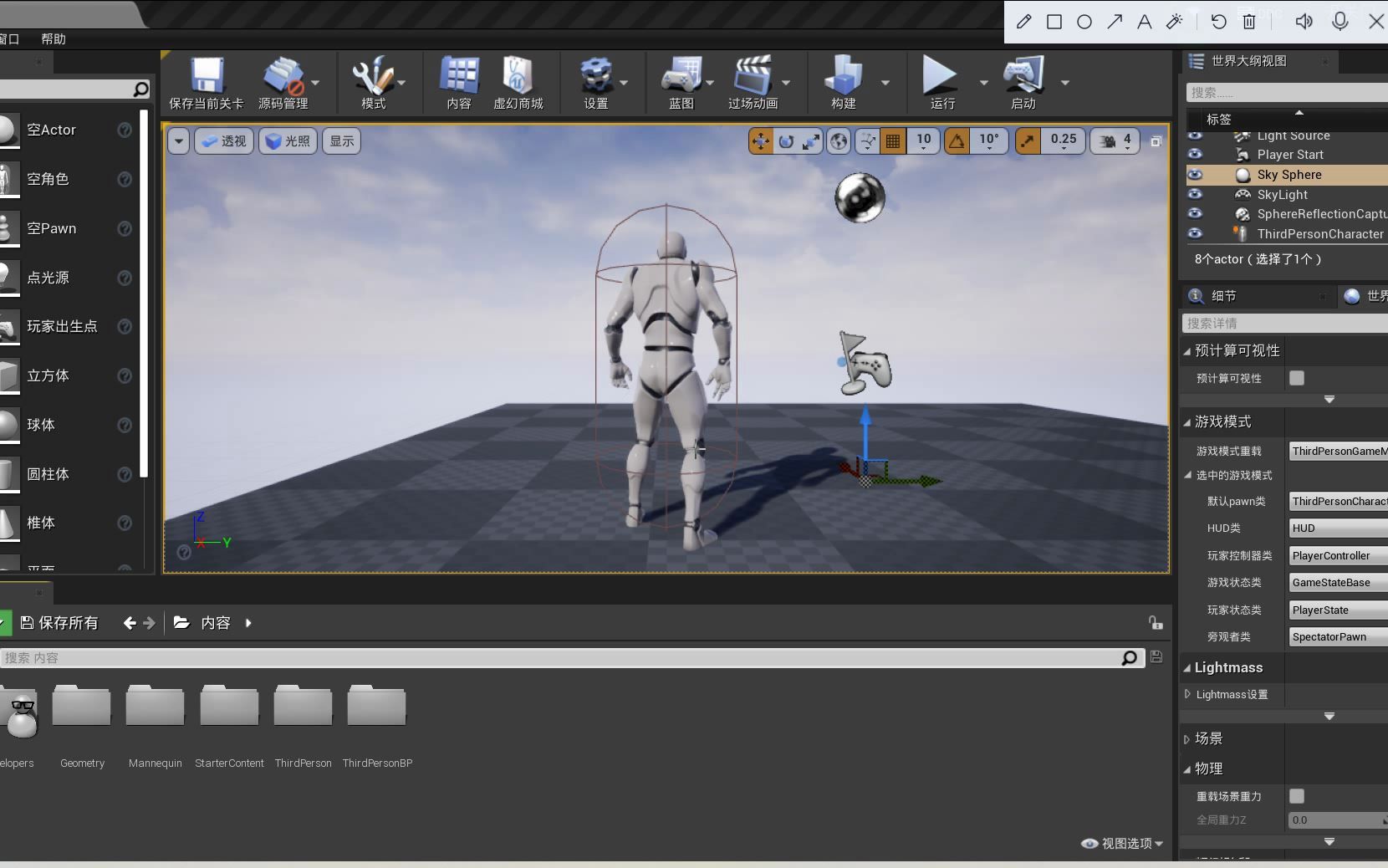Open the 虚幻商城 Marketplace
Screen dimensions: 1388x868
[518, 79]
